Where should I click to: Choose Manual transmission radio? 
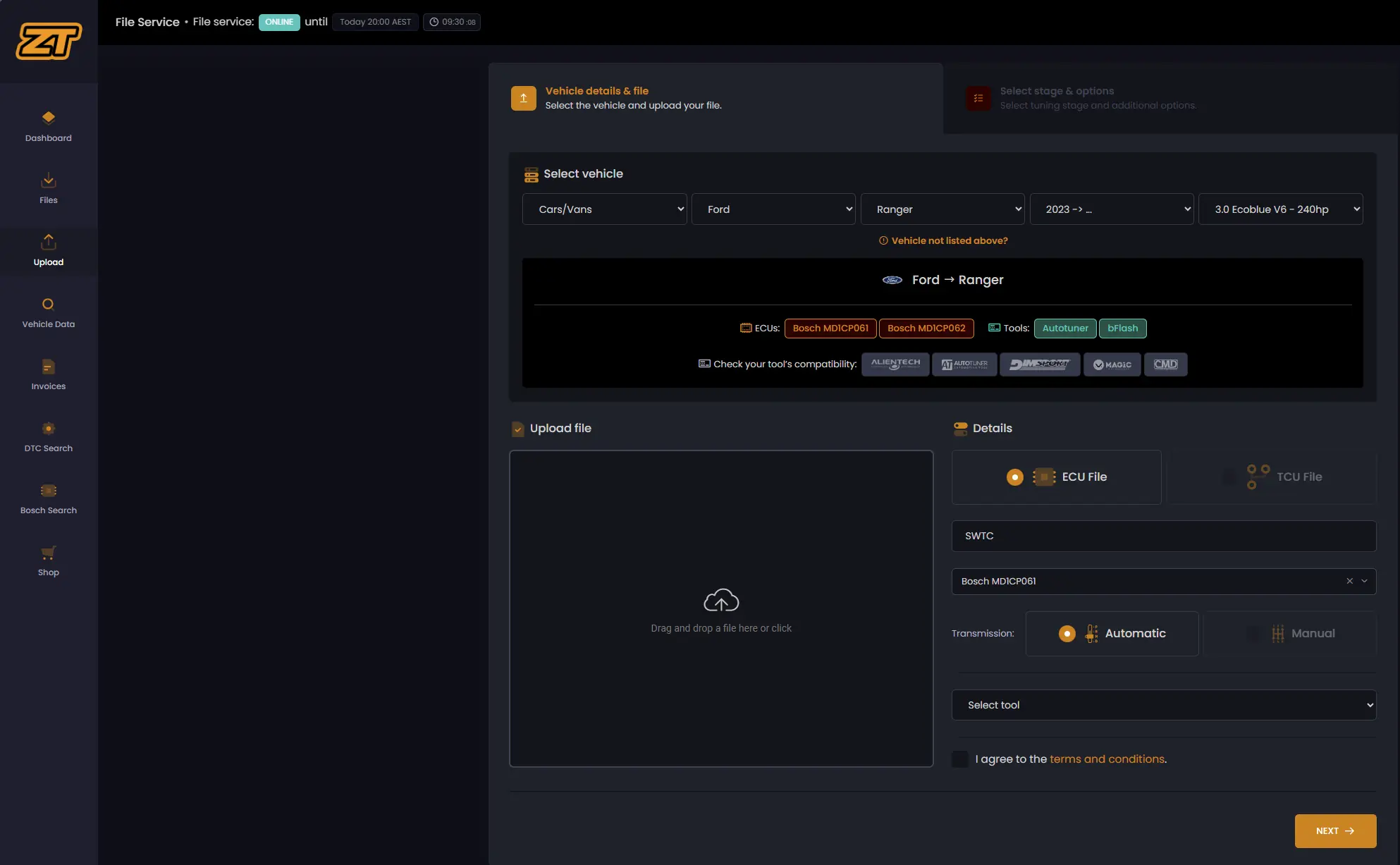pyautogui.click(x=1253, y=634)
